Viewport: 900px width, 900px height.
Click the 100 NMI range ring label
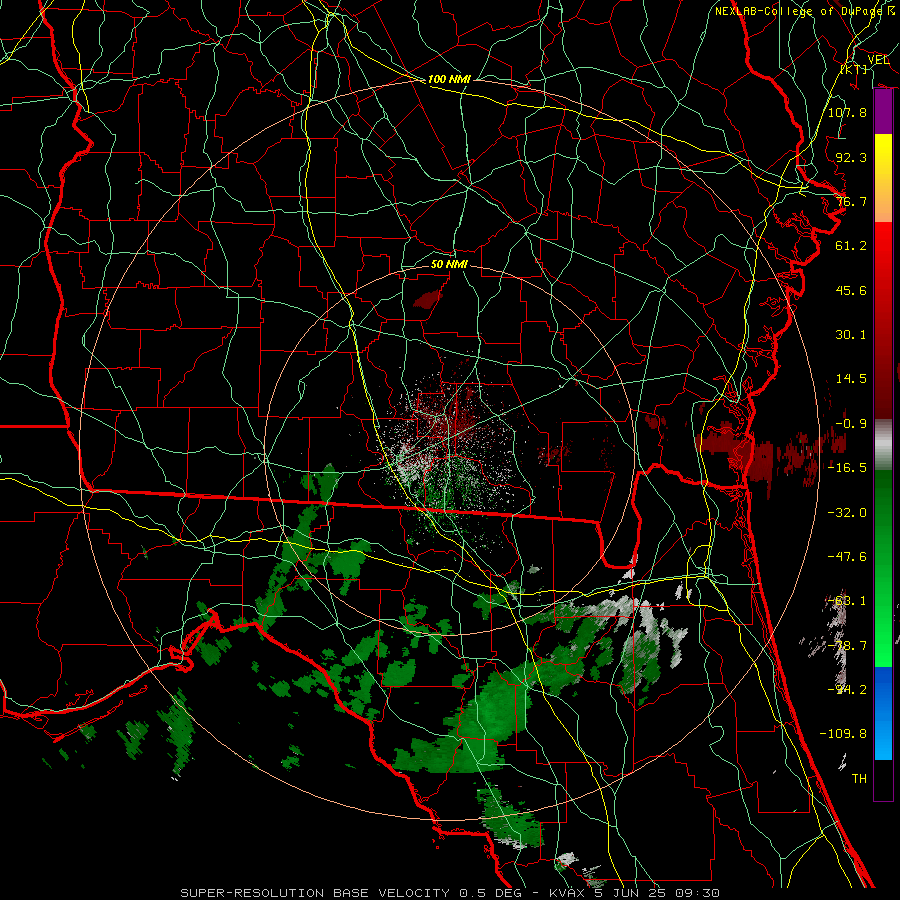pyautogui.click(x=449, y=79)
